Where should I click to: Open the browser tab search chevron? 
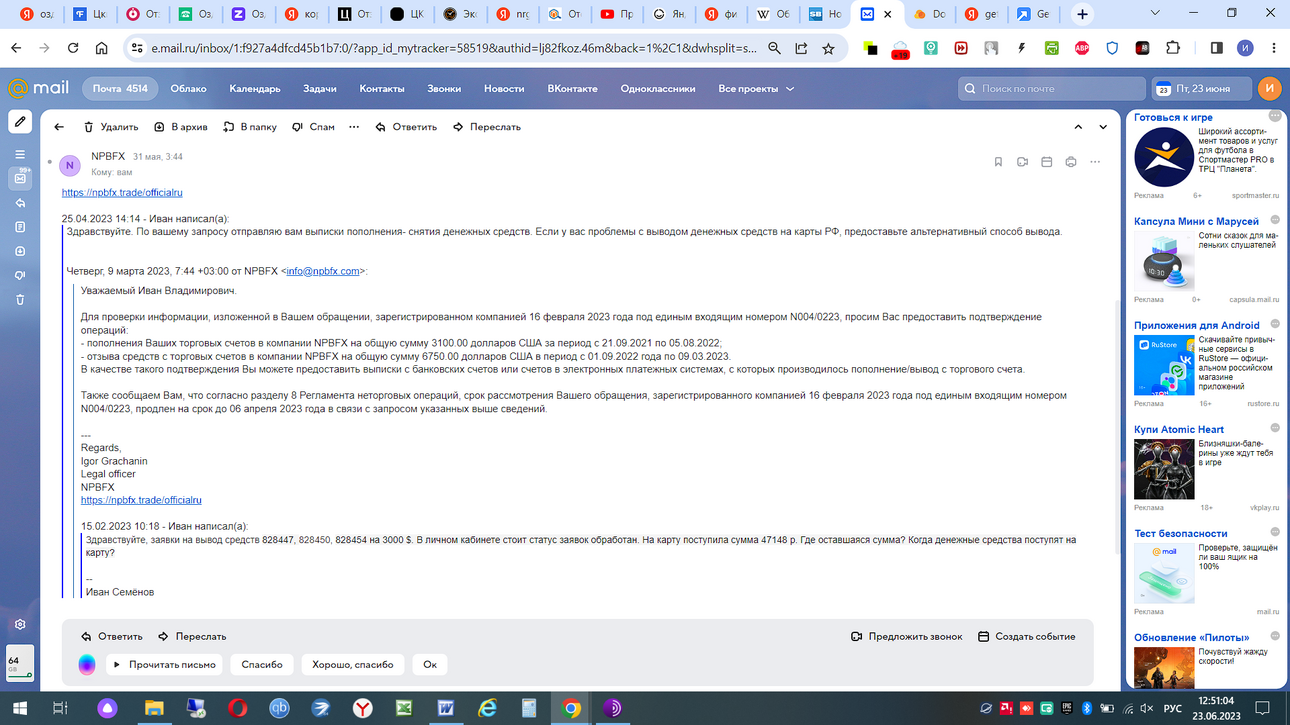pyautogui.click(x=1155, y=14)
